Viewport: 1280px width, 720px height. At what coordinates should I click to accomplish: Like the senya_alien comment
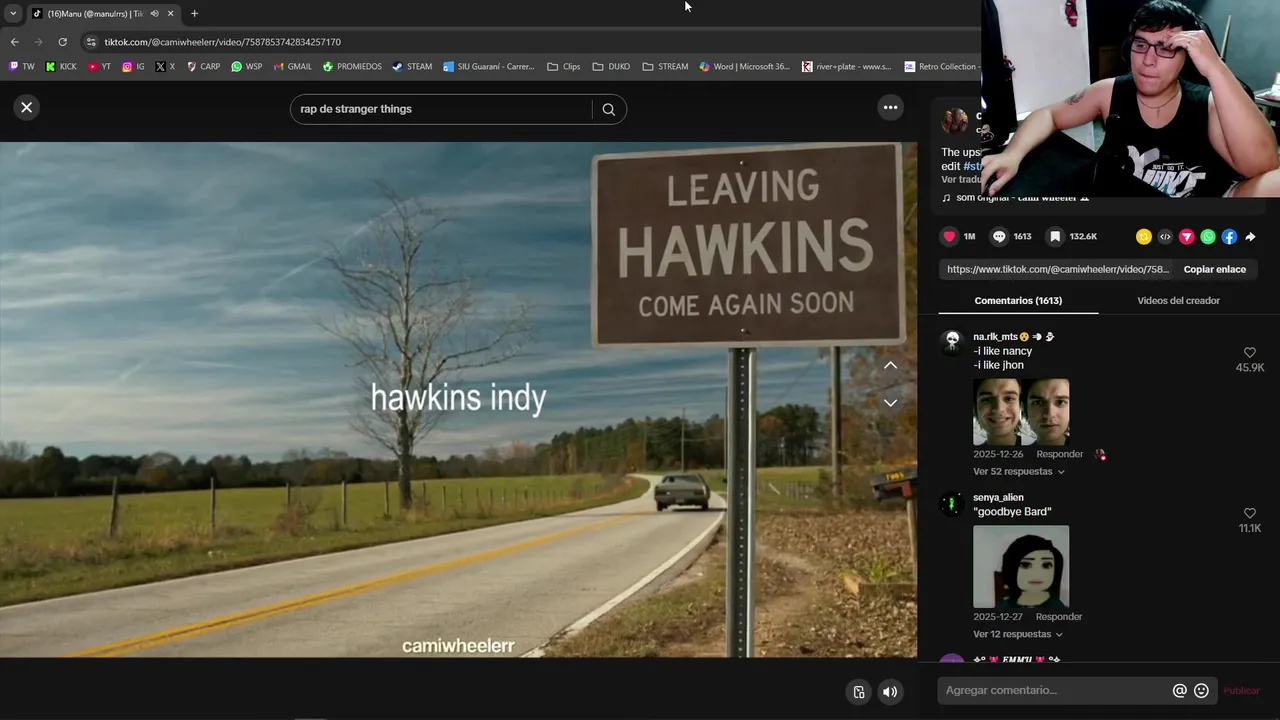(x=1250, y=513)
